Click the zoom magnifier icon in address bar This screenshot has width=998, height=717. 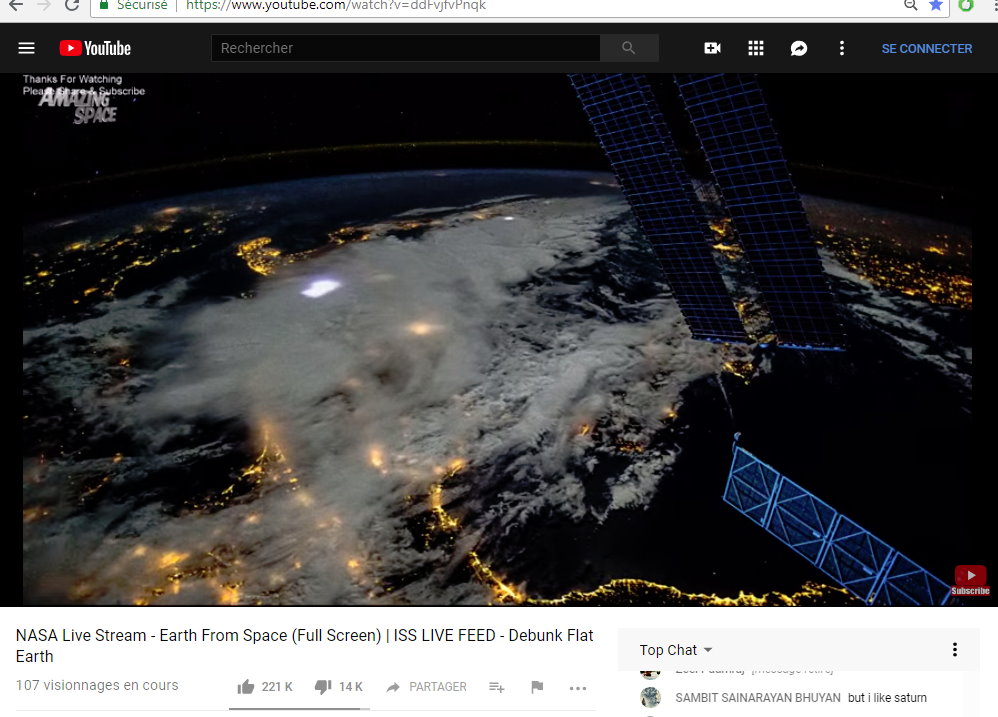[911, 5]
